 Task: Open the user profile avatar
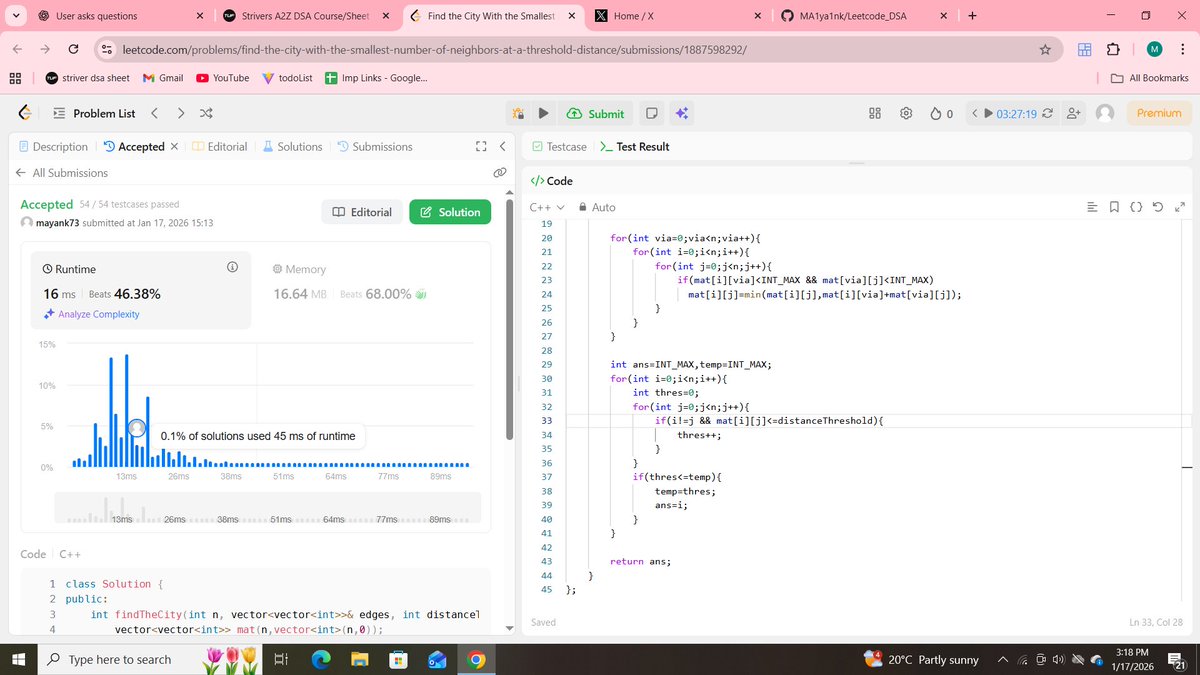coord(1105,113)
